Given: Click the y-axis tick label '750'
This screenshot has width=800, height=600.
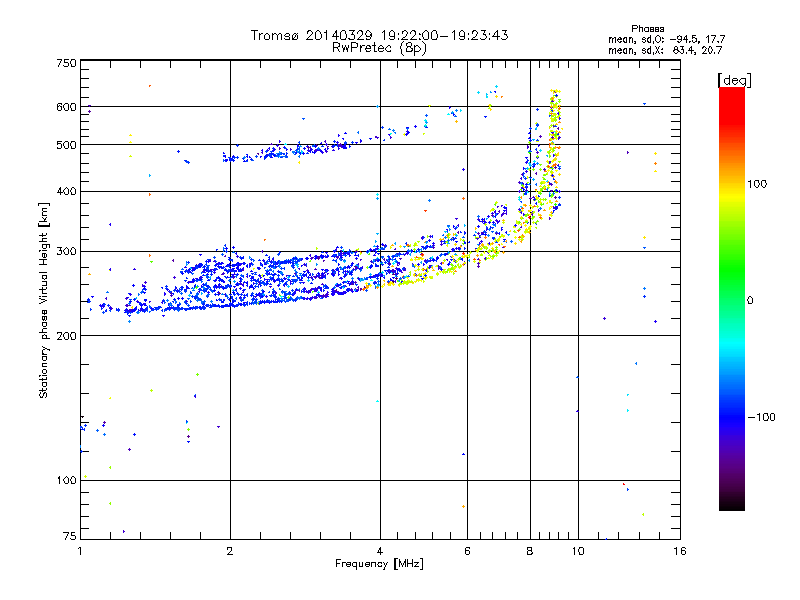Looking at the screenshot, I should [x=66, y=63].
